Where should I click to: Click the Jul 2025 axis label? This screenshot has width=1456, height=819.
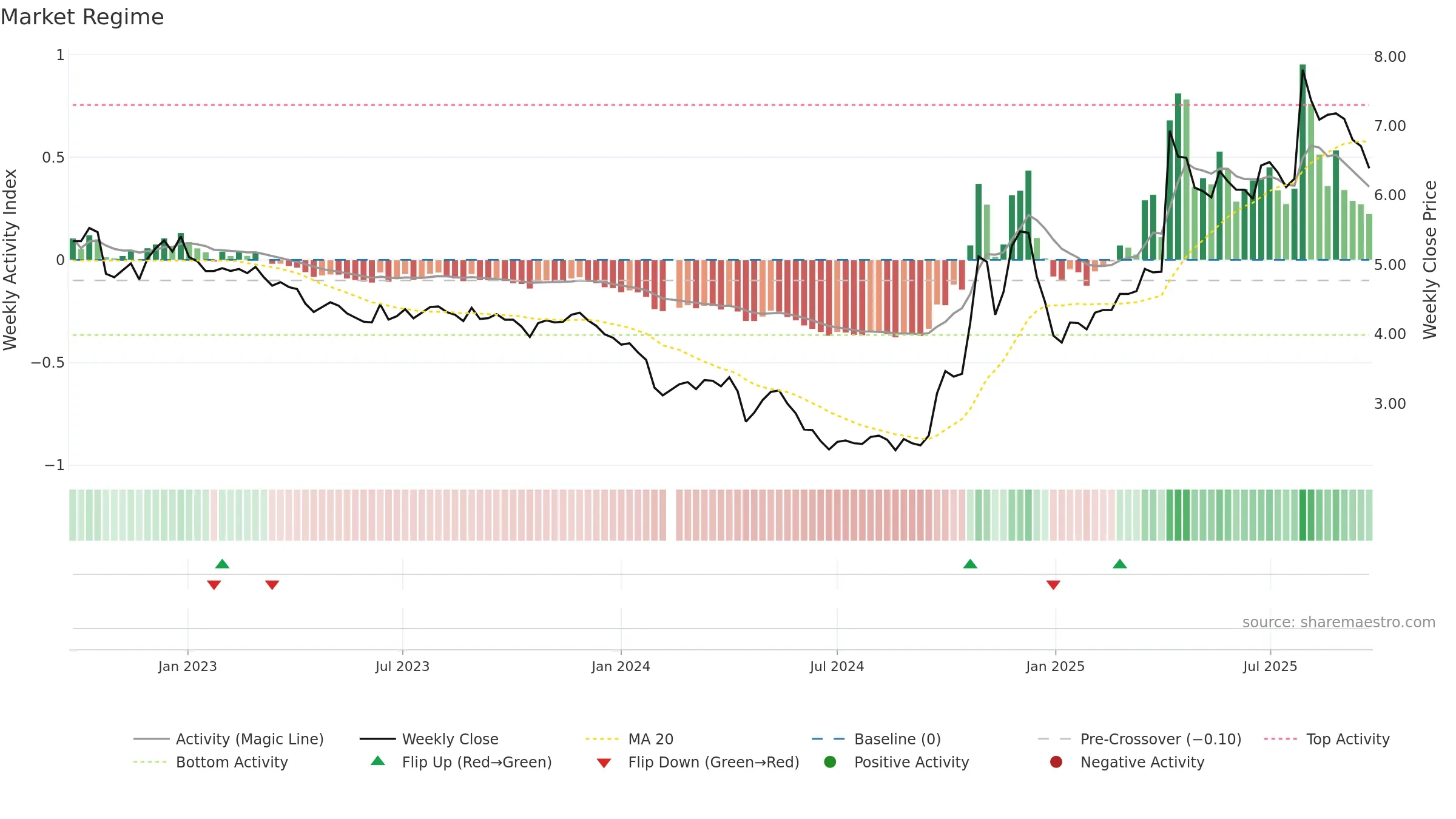pos(1270,666)
